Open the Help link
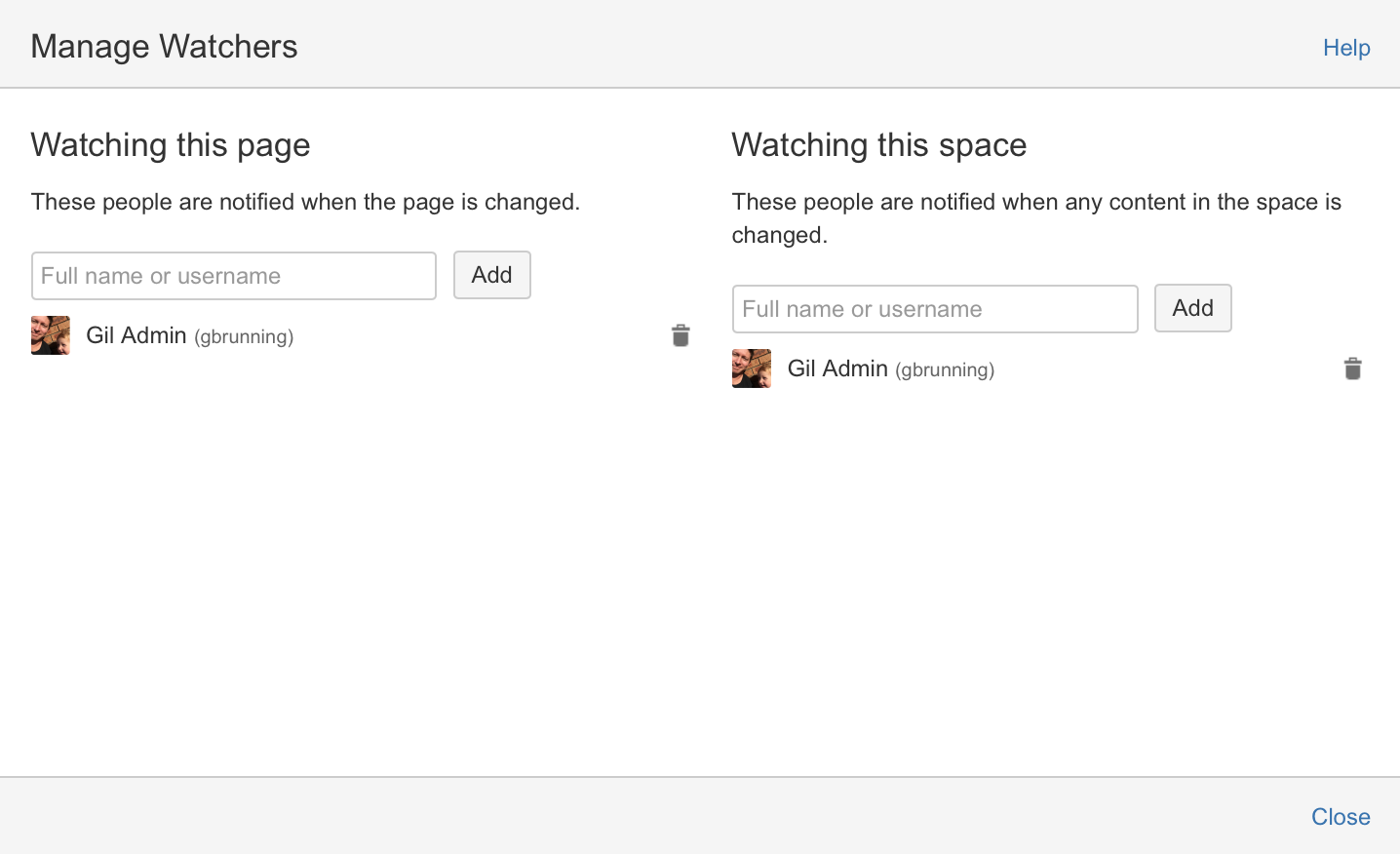The height and width of the screenshot is (854, 1400). (1346, 48)
